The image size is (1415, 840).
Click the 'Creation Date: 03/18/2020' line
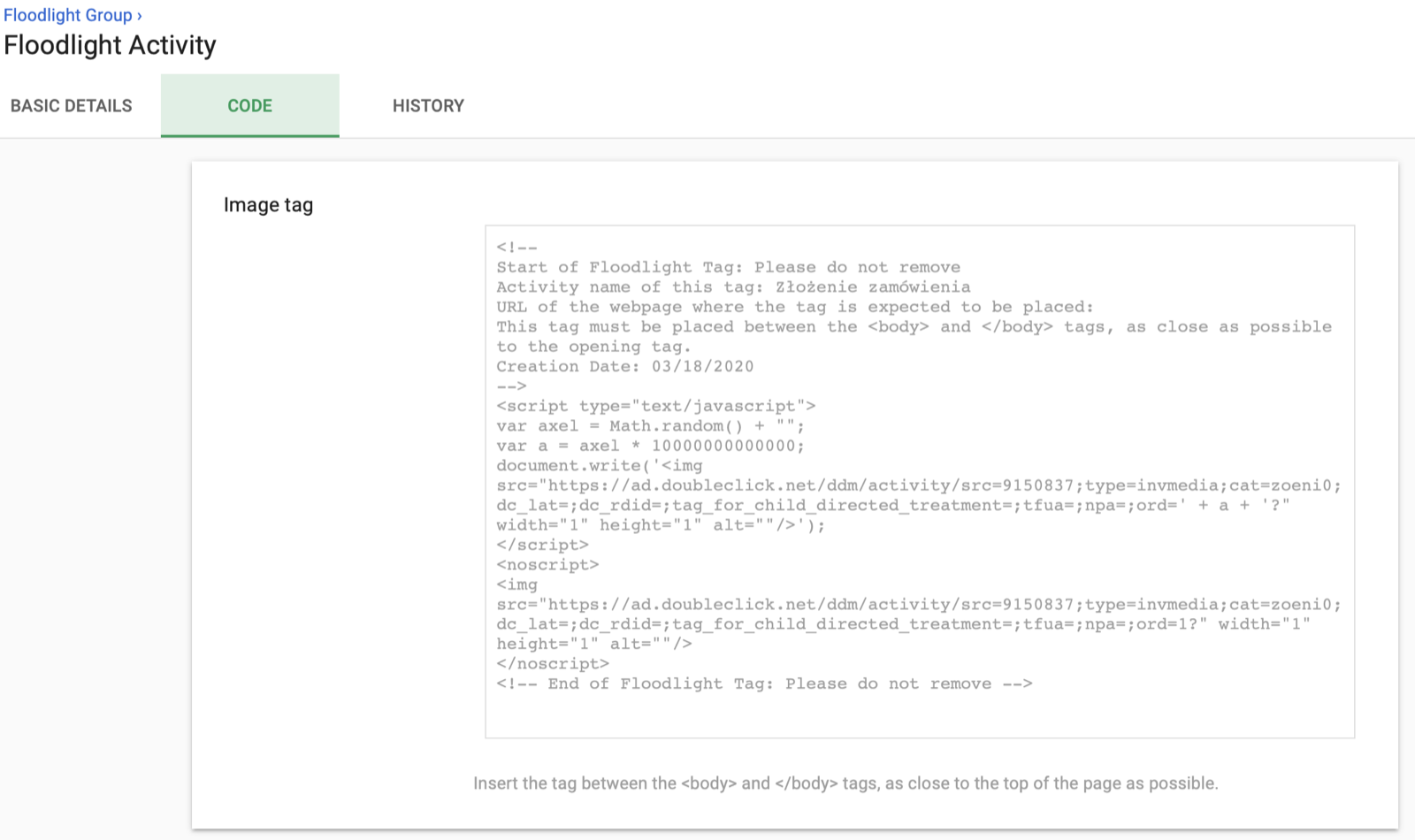[x=625, y=366]
